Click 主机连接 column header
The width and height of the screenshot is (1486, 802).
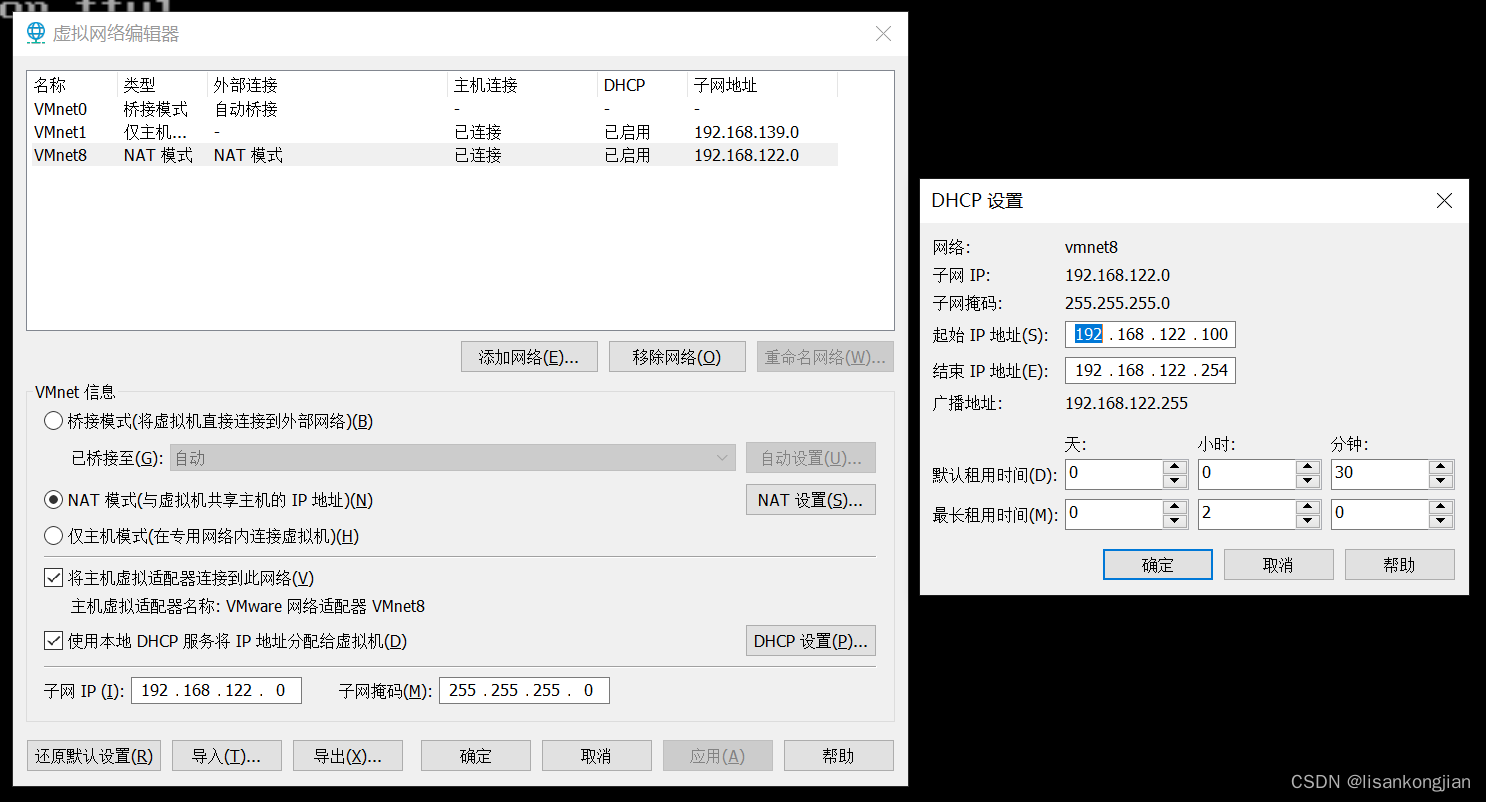tap(522, 85)
